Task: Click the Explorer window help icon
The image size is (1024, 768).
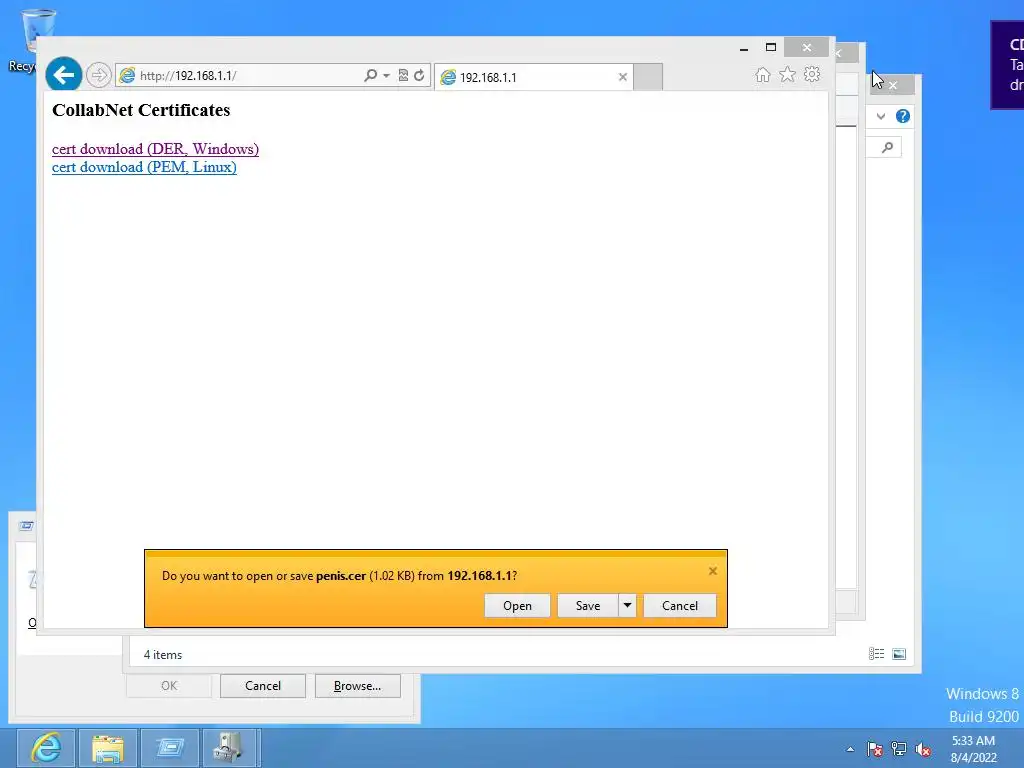Action: [903, 116]
